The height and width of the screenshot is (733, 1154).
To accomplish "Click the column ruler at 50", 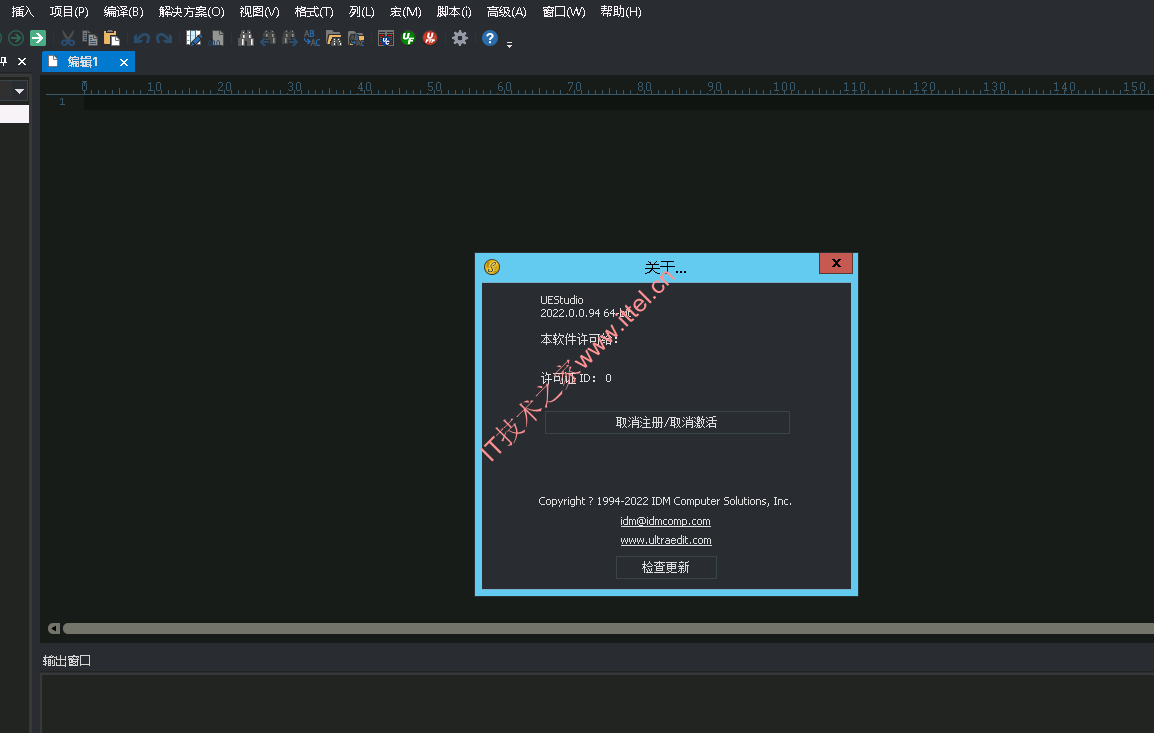I will (x=434, y=87).
